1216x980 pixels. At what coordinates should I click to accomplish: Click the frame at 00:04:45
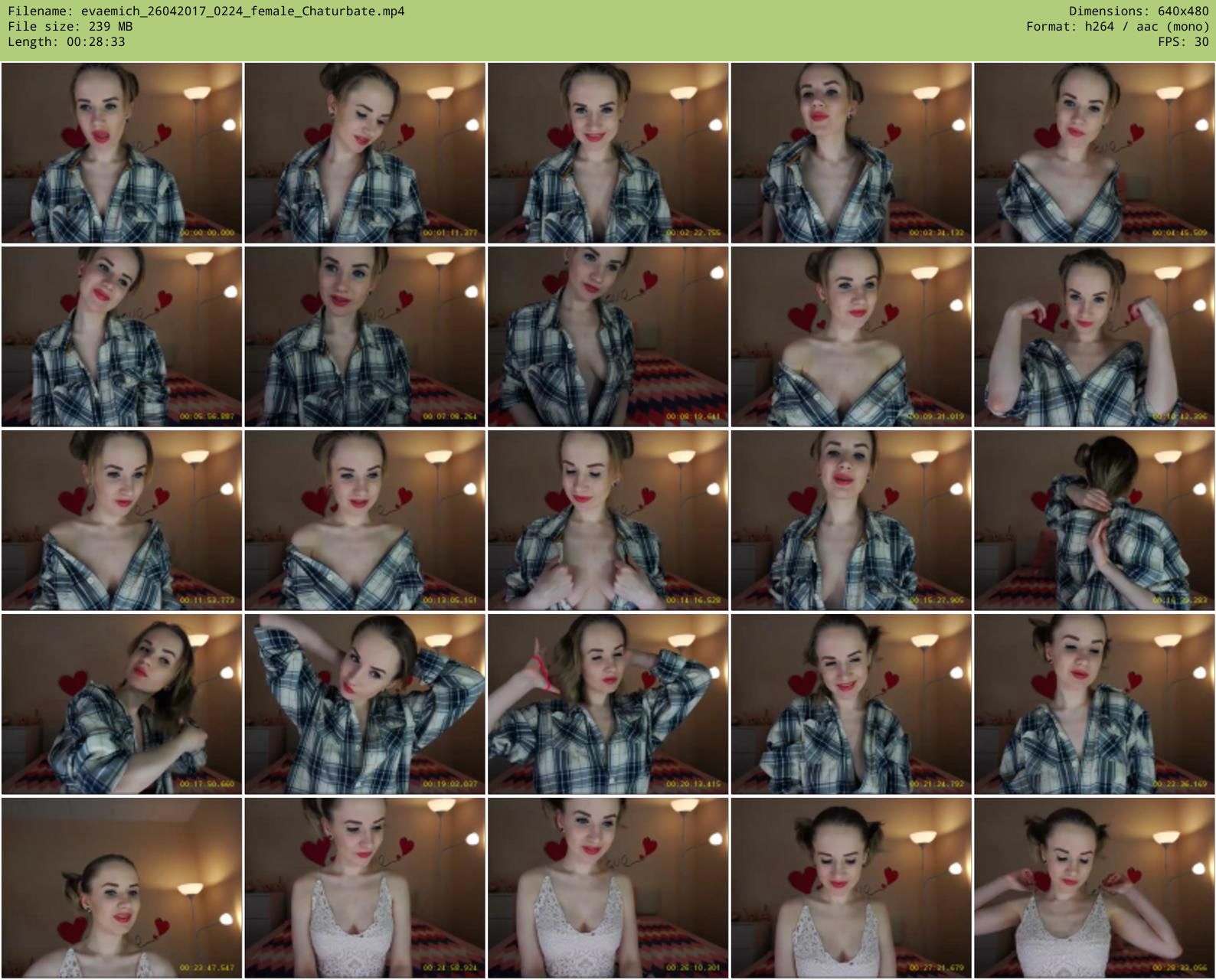click(1094, 153)
